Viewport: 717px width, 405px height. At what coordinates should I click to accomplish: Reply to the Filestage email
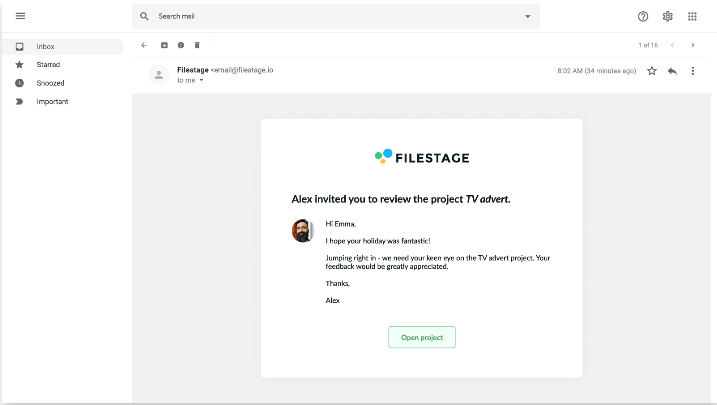(672, 71)
